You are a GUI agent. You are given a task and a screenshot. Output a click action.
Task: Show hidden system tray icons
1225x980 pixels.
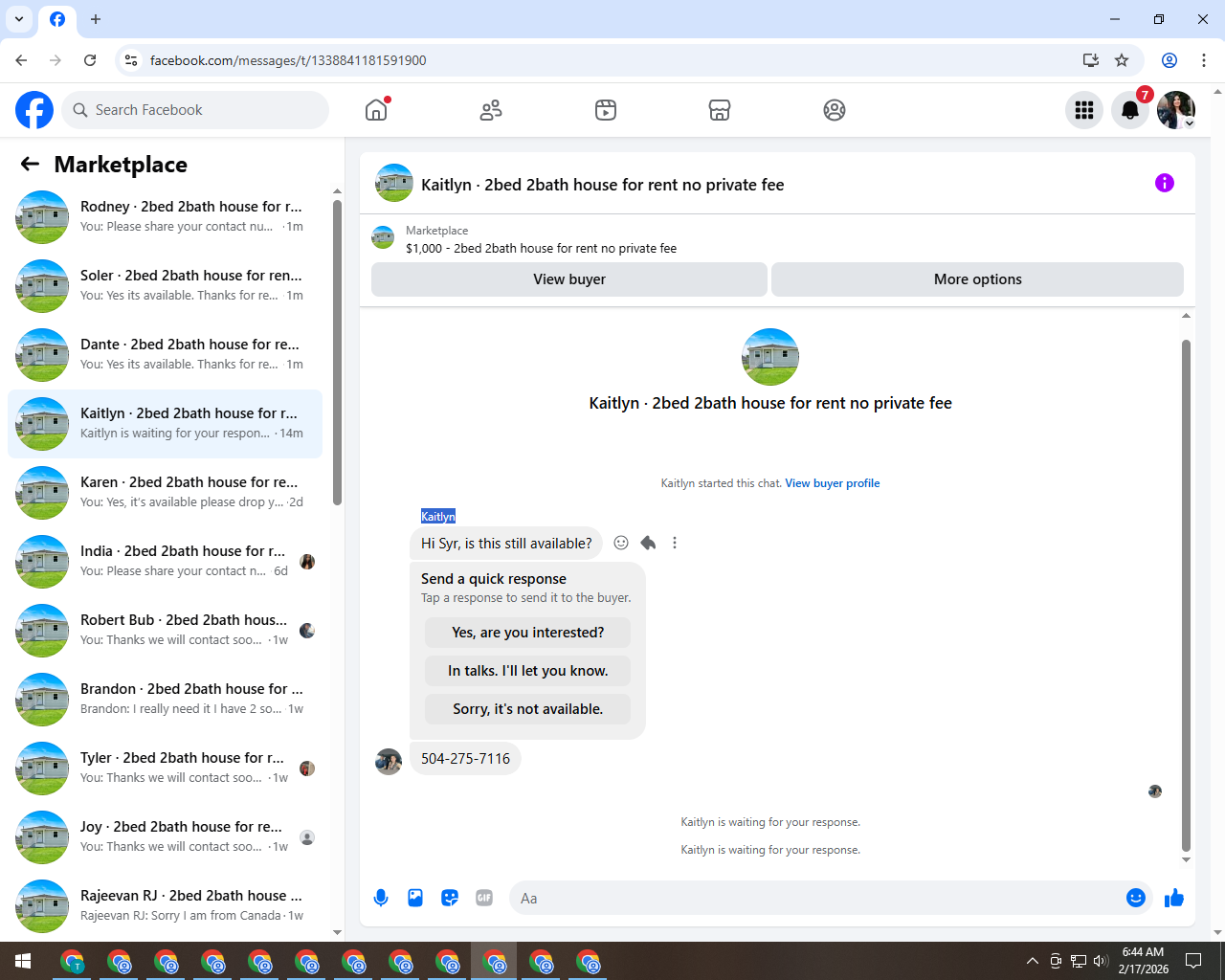tap(1032, 961)
